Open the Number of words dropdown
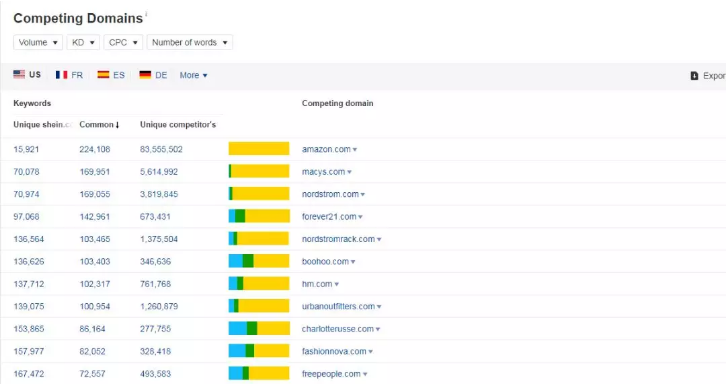Image resolution: width=726 pixels, height=389 pixels. 190,42
